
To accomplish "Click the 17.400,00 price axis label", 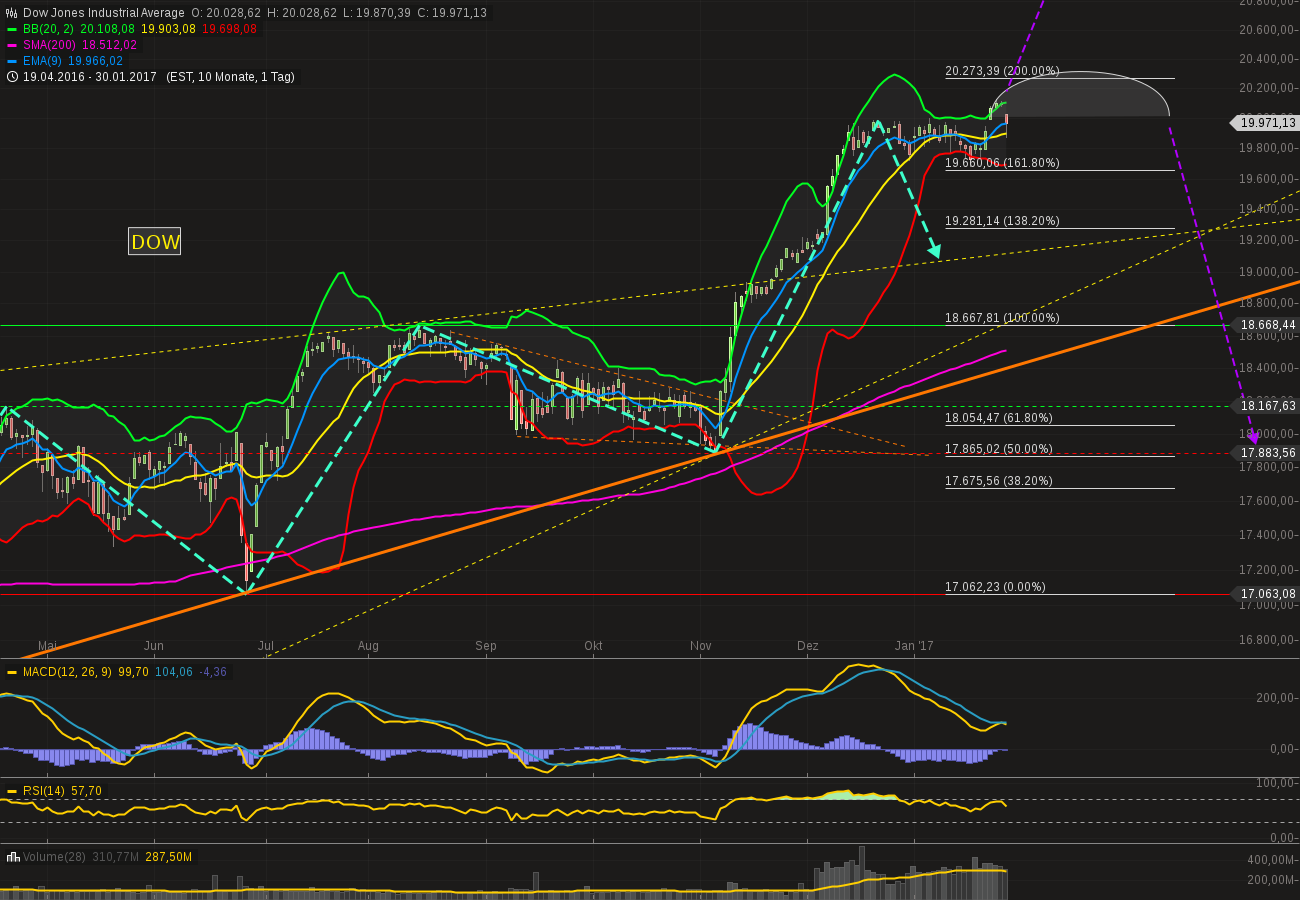I will pyautogui.click(x=1267, y=536).
